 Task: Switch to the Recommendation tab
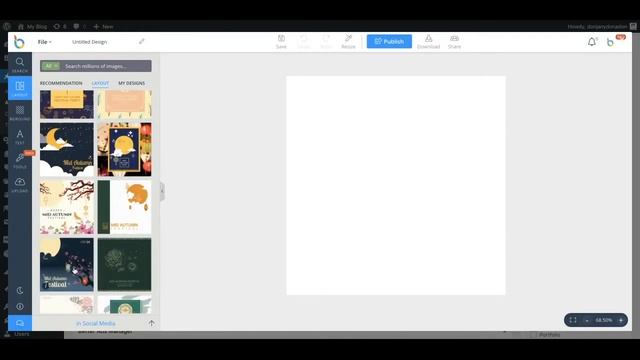coord(61,83)
